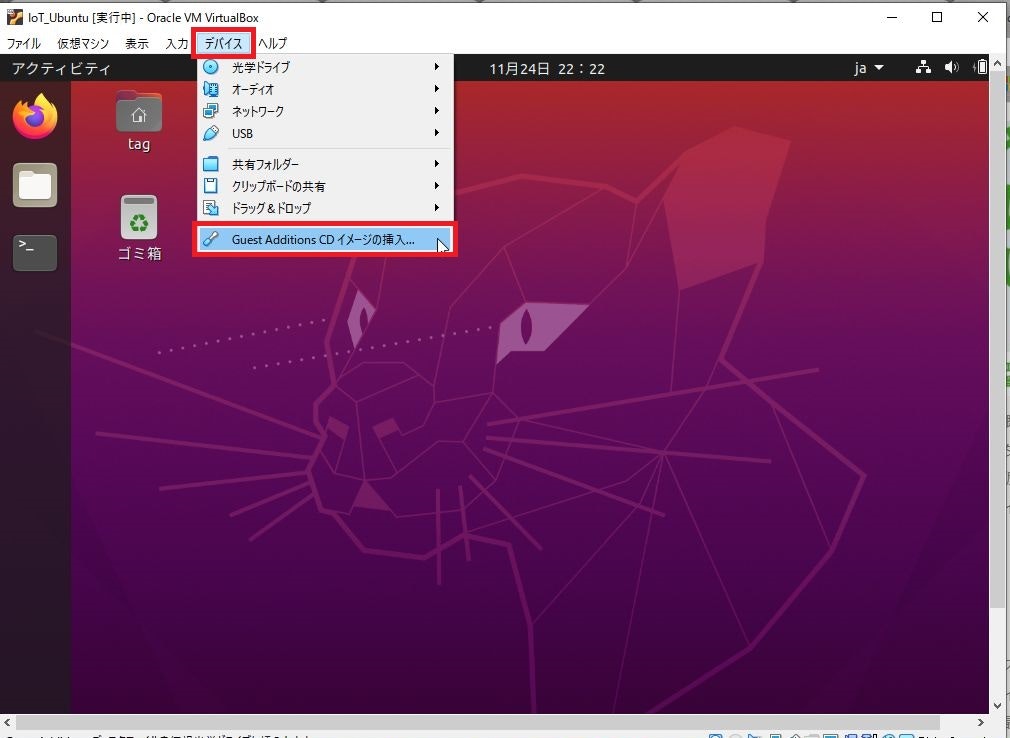Open the デバイス menu
The width and height of the screenshot is (1010, 738).
[x=224, y=44]
